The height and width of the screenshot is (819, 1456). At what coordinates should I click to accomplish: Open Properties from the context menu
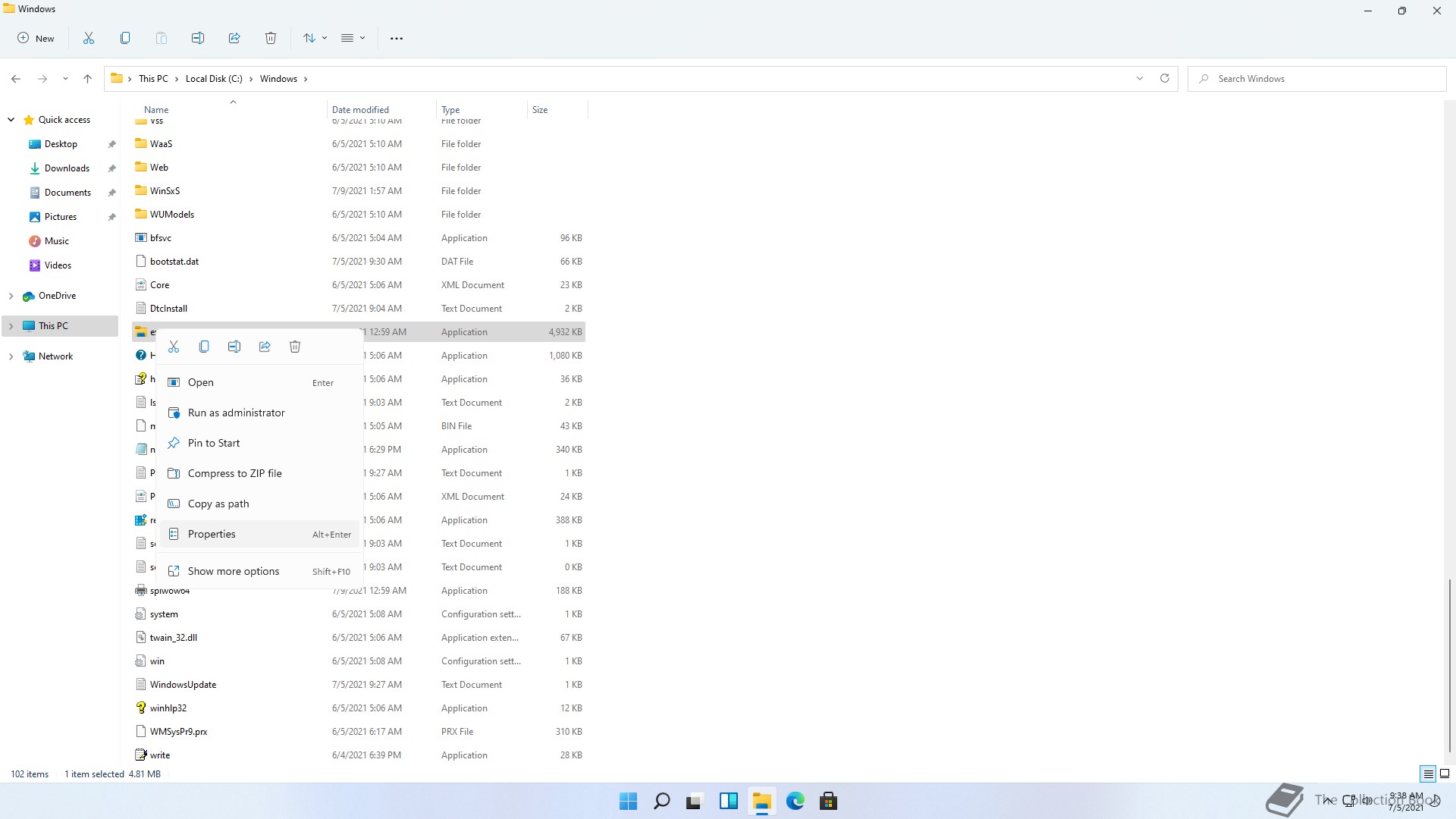click(x=259, y=535)
